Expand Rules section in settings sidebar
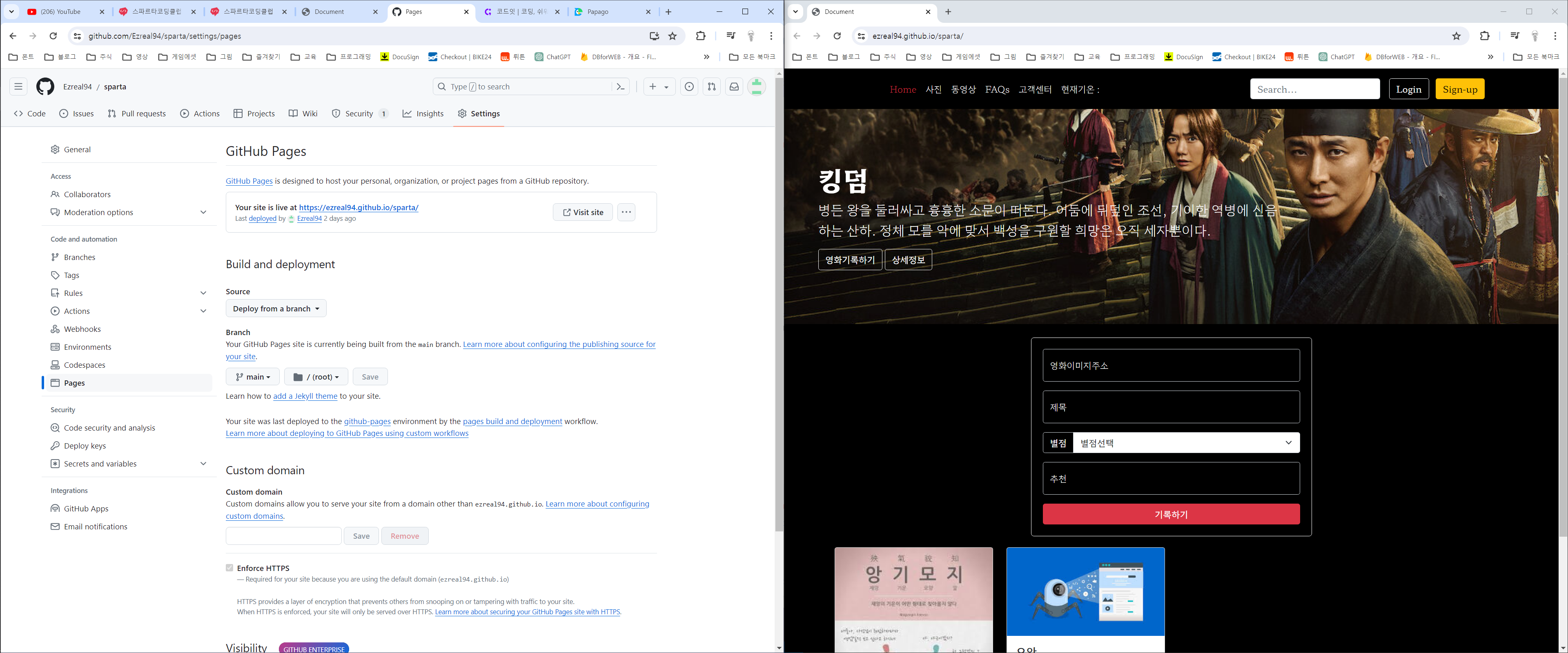The width and height of the screenshot is (1568, 653). (203, 293)
